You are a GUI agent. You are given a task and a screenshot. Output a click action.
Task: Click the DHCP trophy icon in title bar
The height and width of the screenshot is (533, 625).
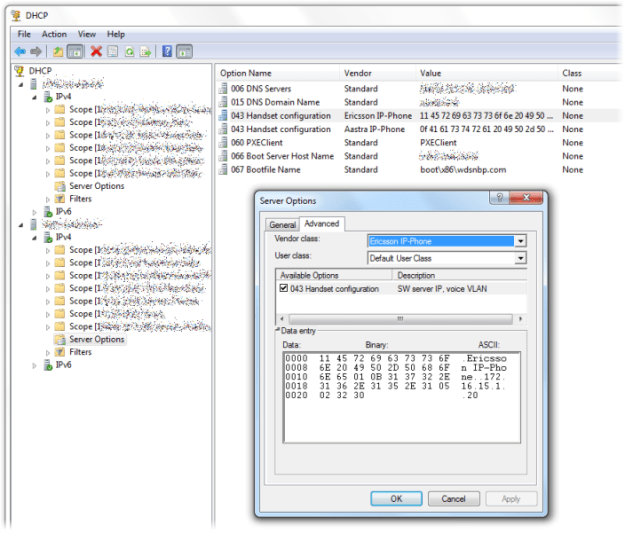pyautogui.click(x=16, y=16)
